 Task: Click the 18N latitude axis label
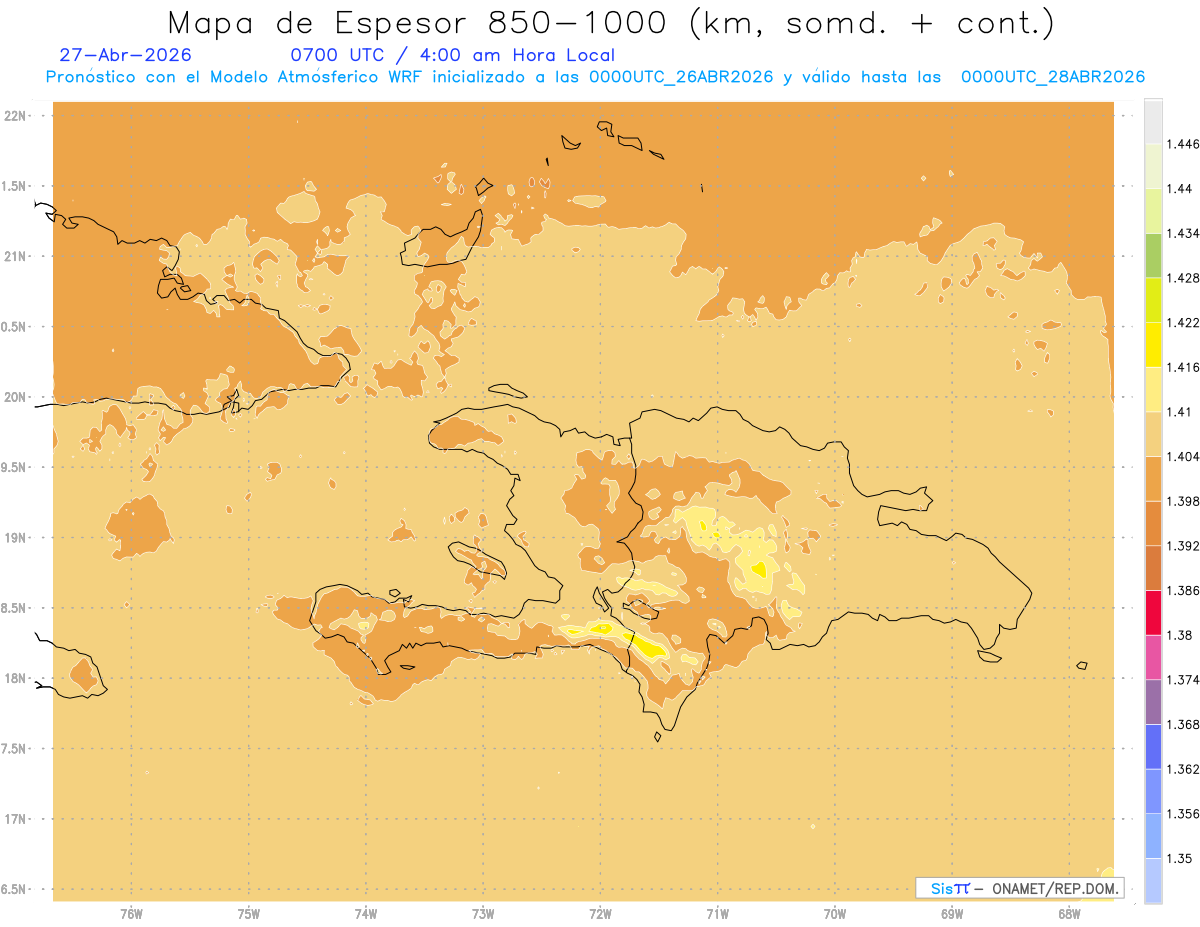16,679
